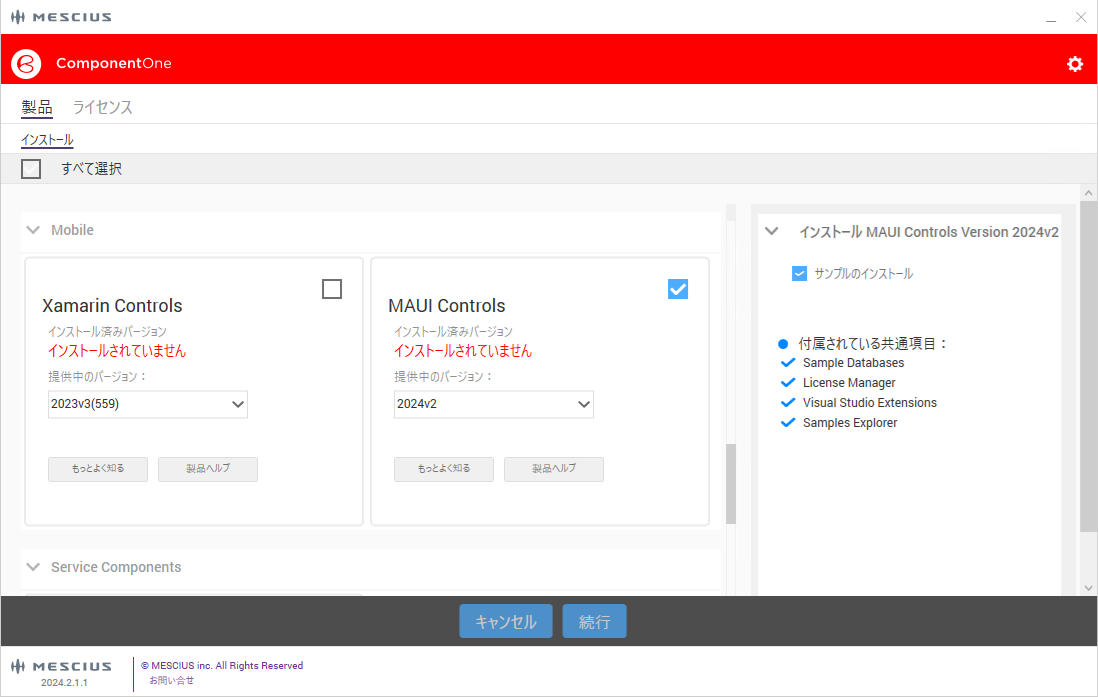The width and height of the screenshot is (1098, 697).
Task: Click the blue bullet beside 付属されている共通項目
Action: pyautogui.click(x=783, y=344)
